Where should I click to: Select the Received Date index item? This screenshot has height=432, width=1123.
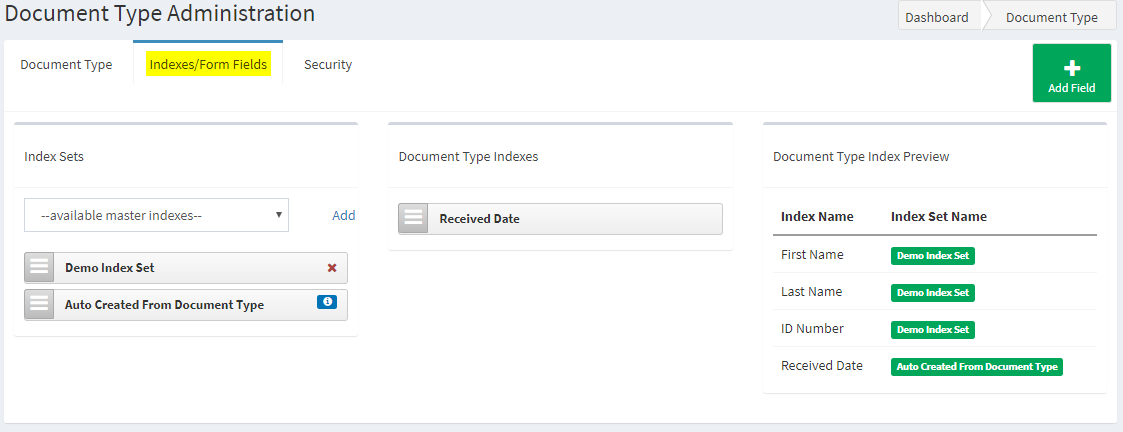click(560, 219)
